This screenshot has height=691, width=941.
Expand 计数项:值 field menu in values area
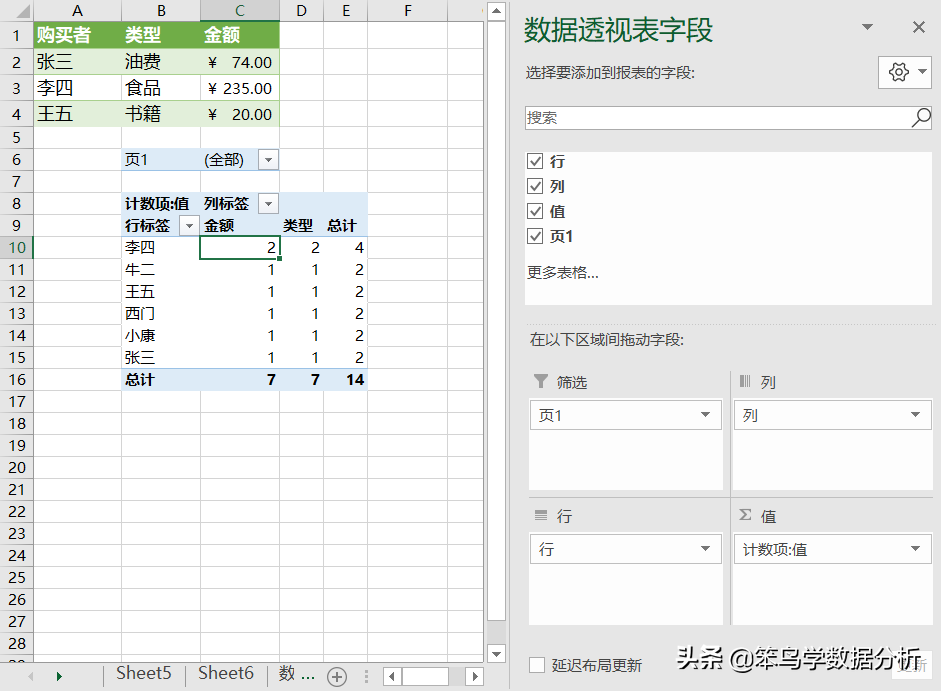pos(915,549)
